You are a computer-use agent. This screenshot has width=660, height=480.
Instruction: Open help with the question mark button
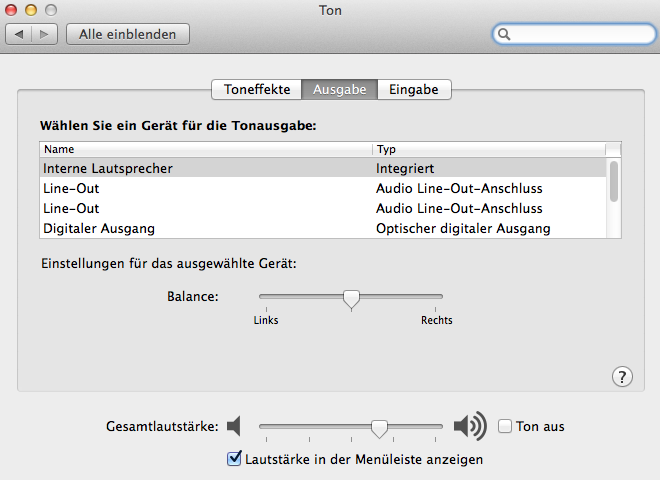[x=622, y=376]
